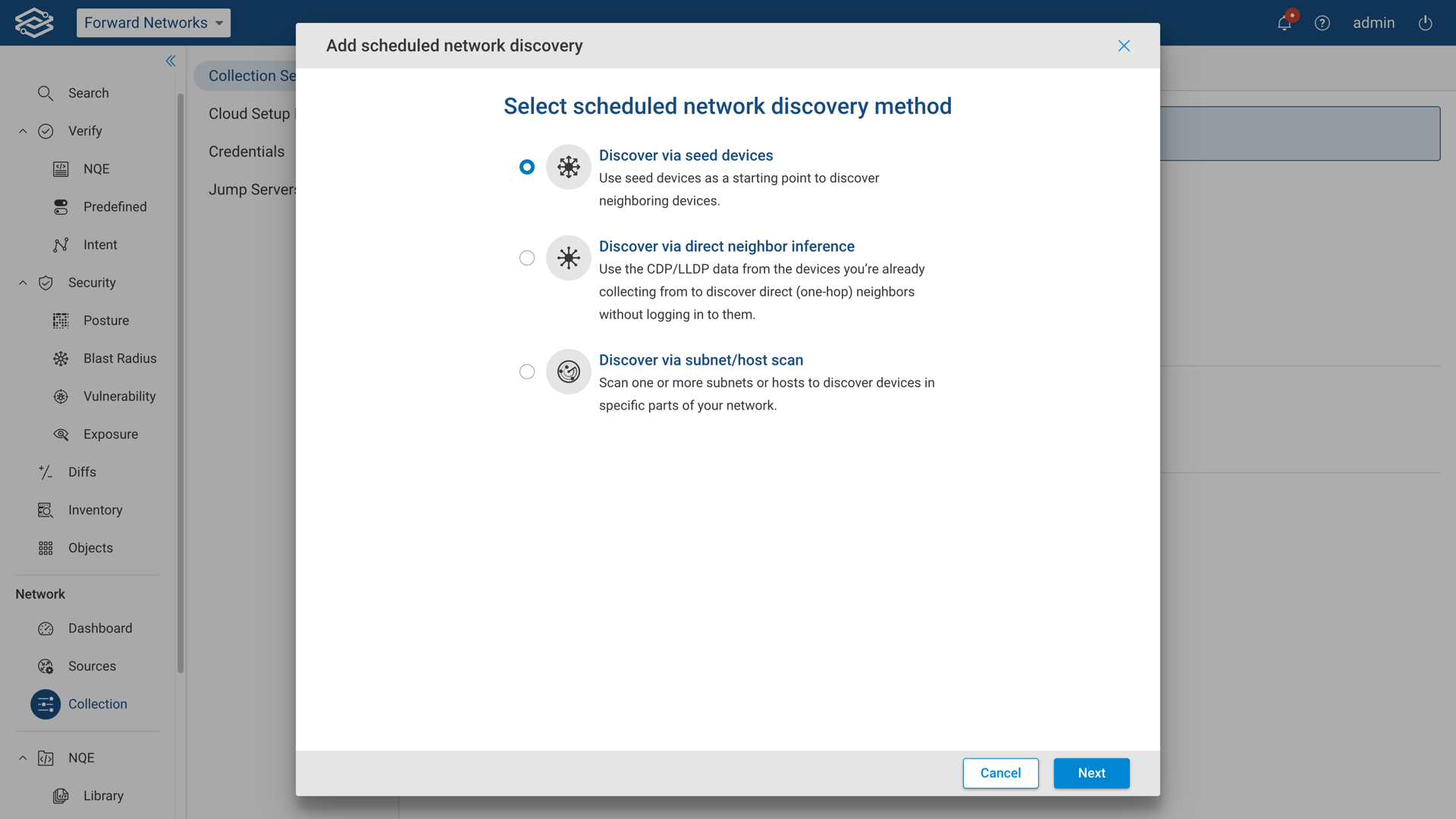The image size is (1456, 819).
Task: Collapse sidebar with double chevron
Action: pyautogui.click(x=171, y=61)
